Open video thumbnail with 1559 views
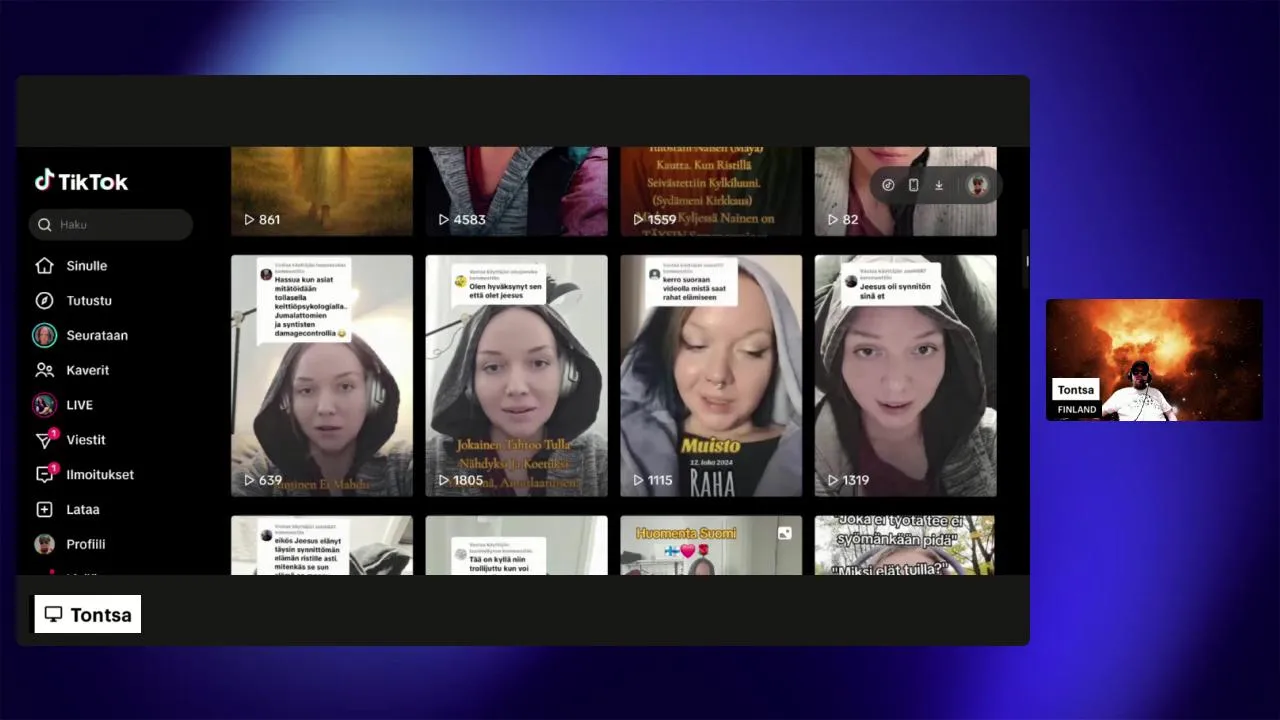 click(711, 191)
